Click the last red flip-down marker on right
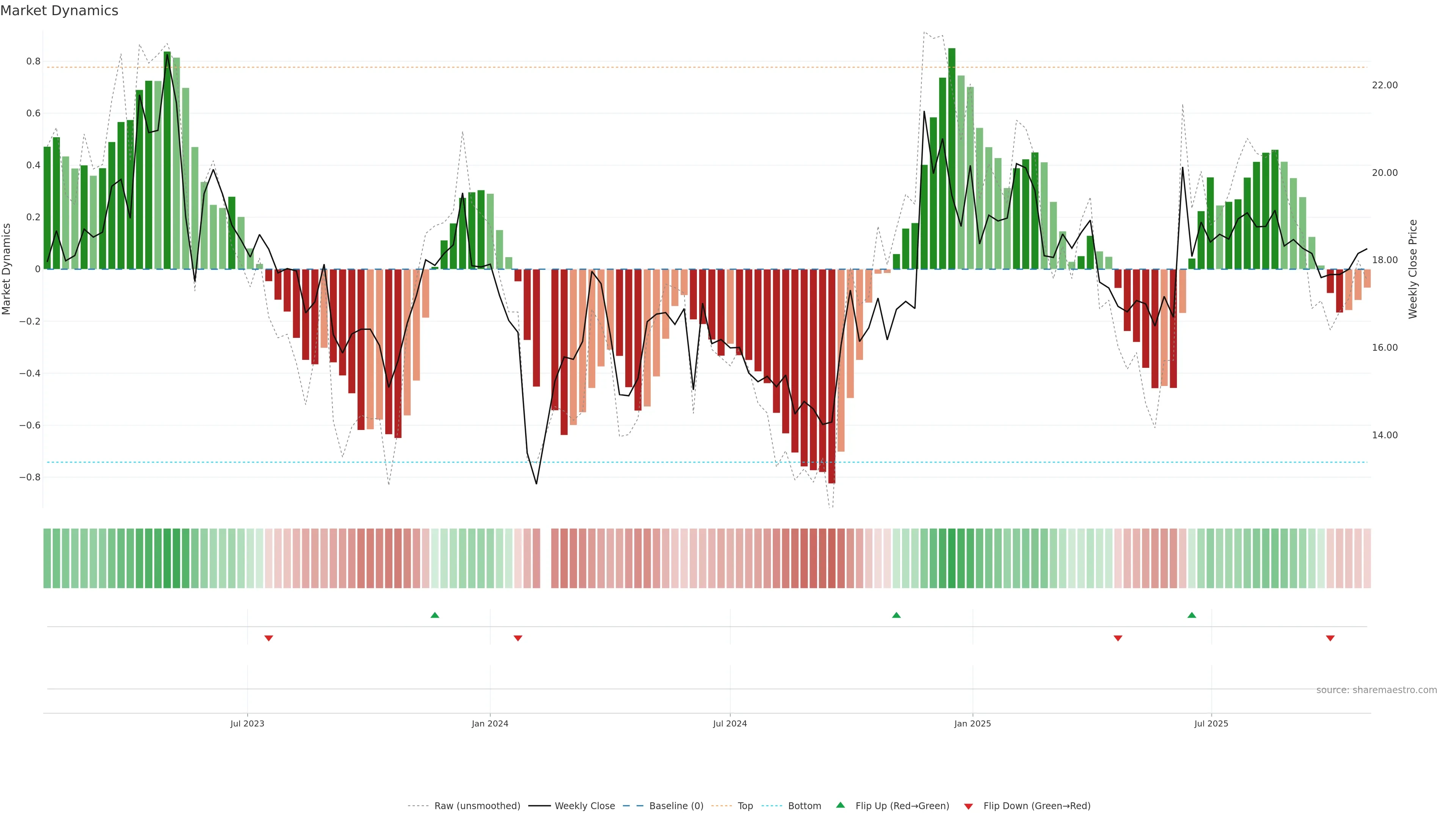The height and width of the screenshot is (819, 1456). 1330,638
